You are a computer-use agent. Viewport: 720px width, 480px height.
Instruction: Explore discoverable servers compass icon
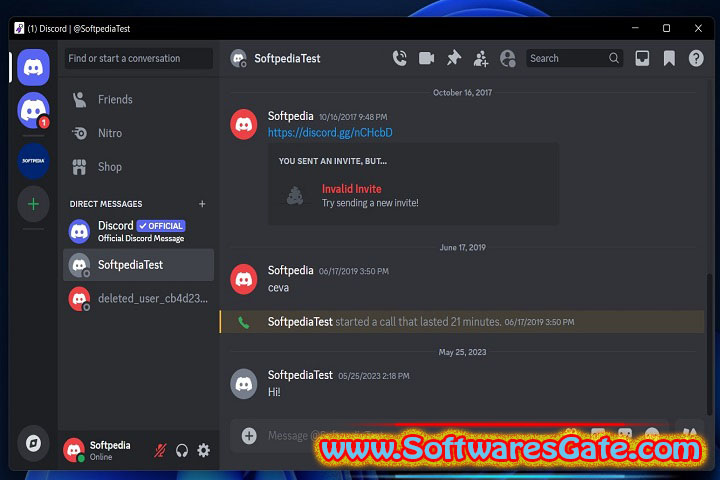tap(34, 443)
